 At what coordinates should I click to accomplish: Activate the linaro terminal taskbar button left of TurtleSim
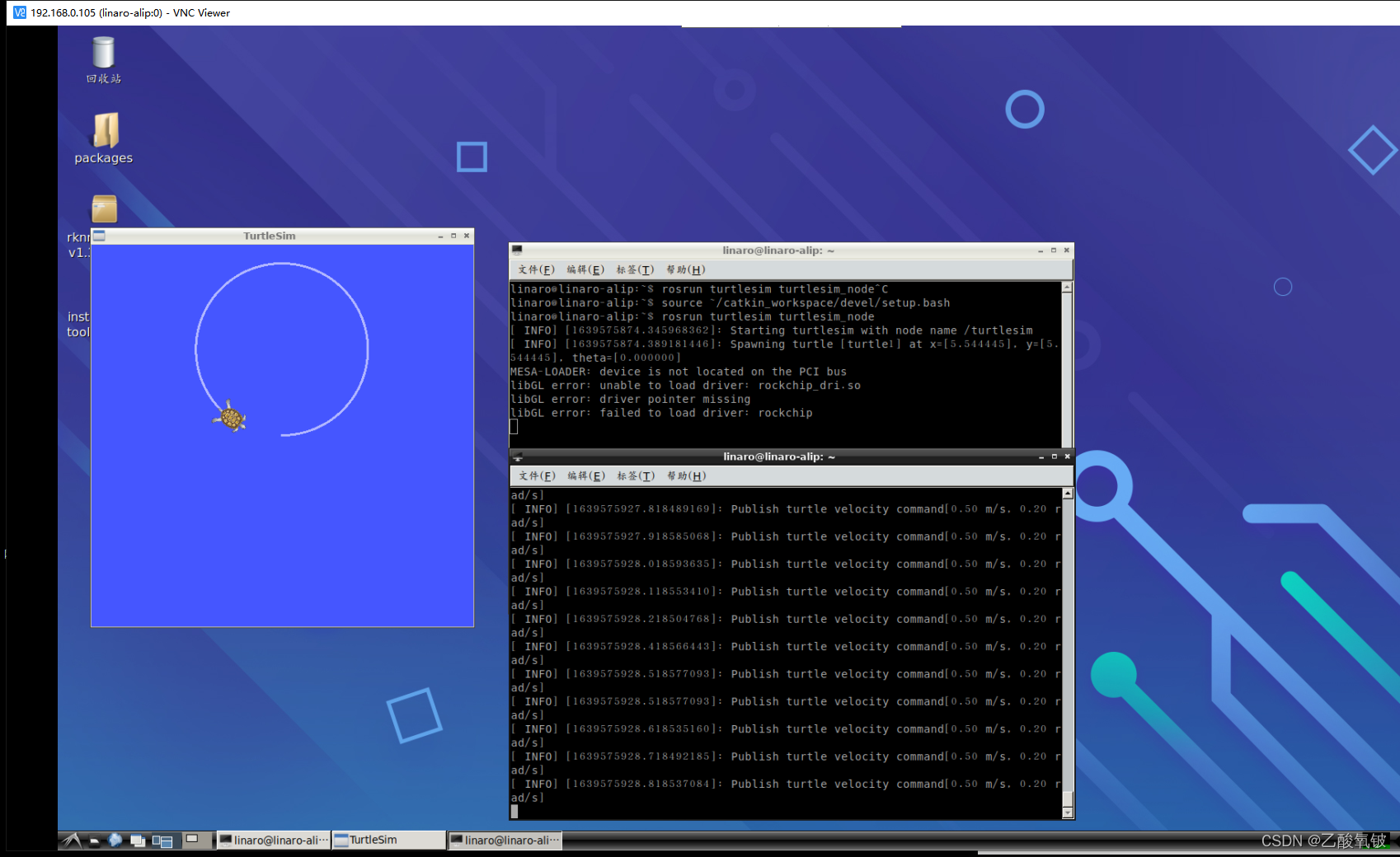pyautogui.click(x=273, y=840)
